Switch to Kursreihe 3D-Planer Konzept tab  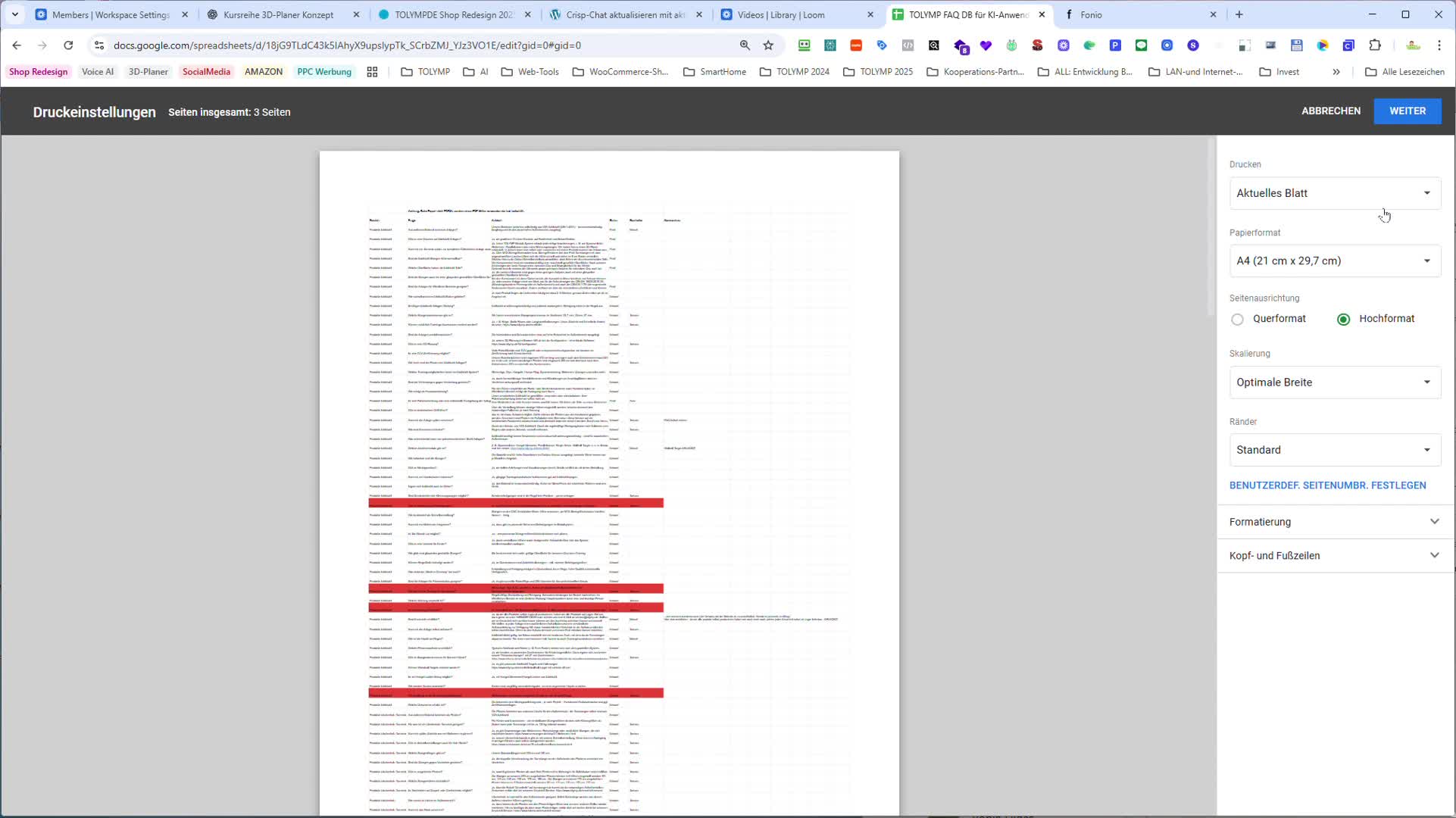click(278, 14)
